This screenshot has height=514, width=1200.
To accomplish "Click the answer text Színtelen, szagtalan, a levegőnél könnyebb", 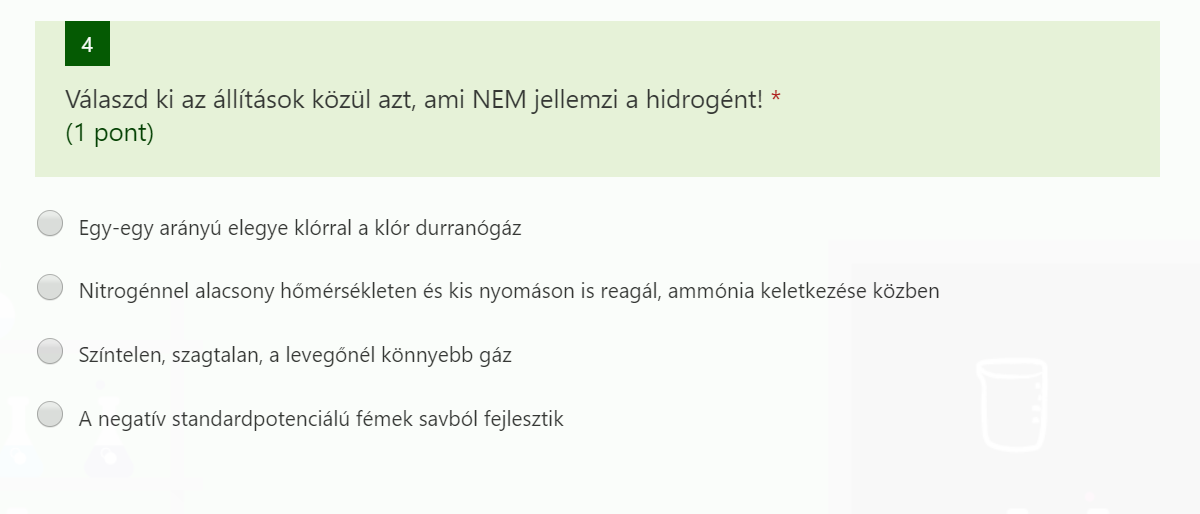I will point(295,354).
